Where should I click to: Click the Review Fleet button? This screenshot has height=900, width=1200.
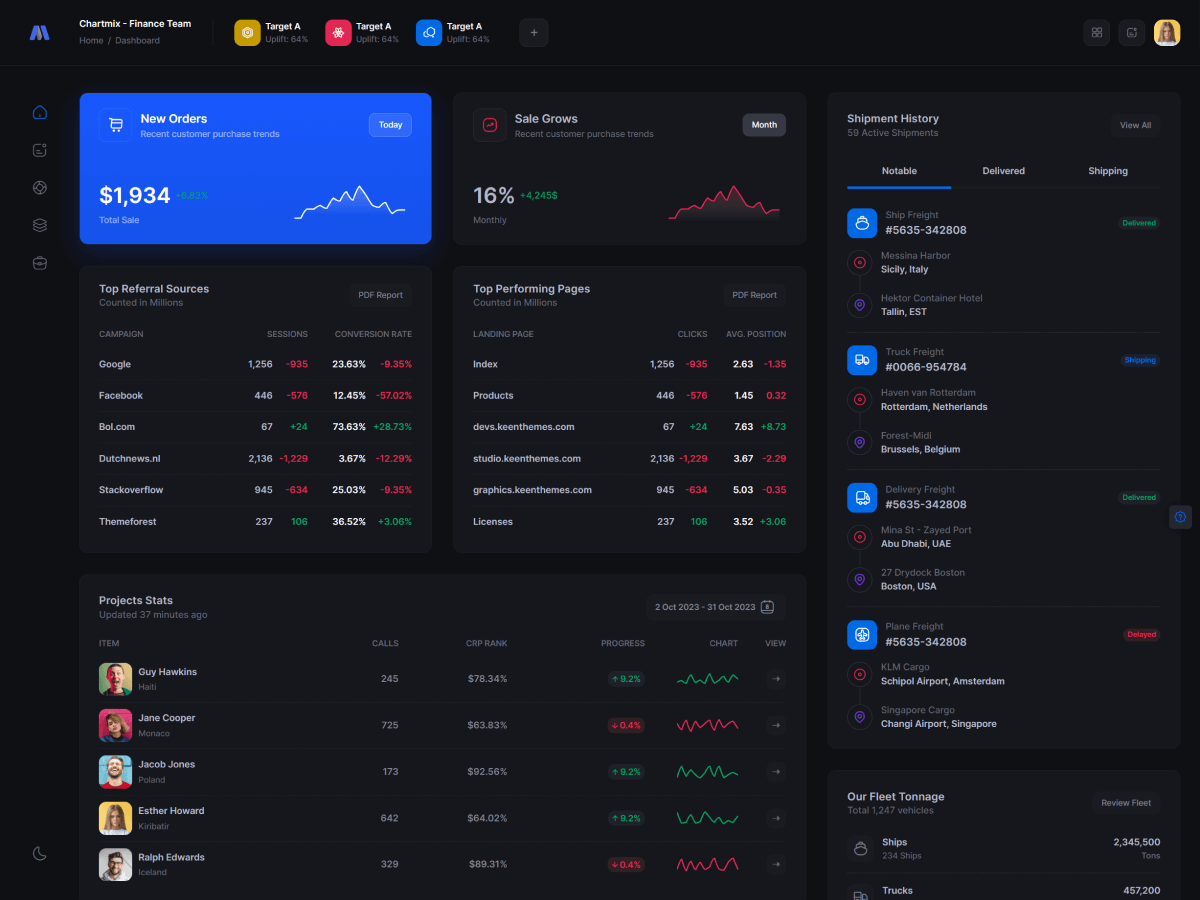tap(1126, 803)
